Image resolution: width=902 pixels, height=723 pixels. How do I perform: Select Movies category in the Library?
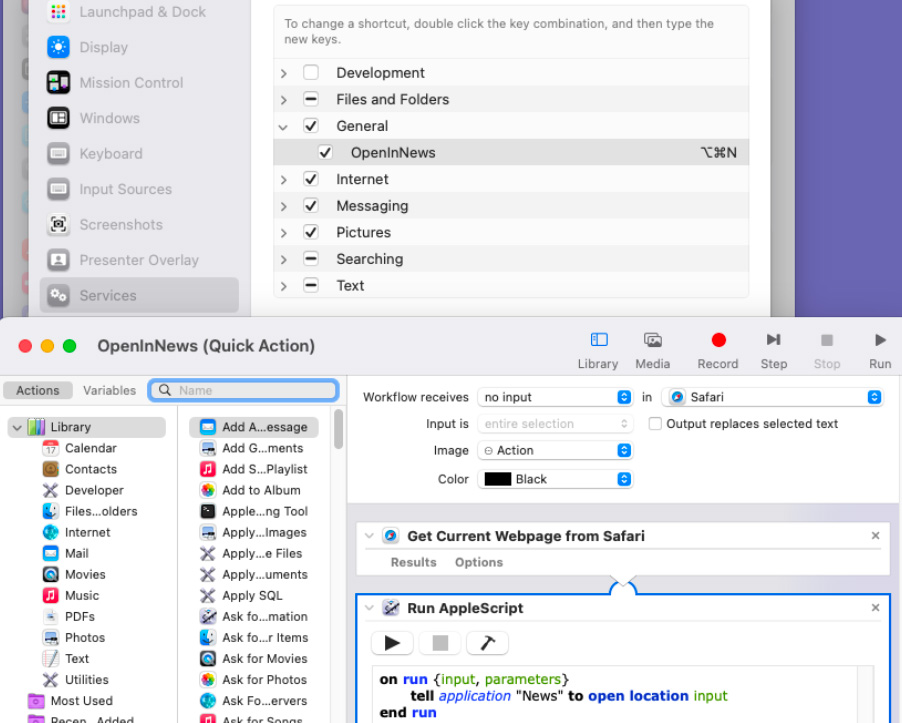(x=85, y=575)
